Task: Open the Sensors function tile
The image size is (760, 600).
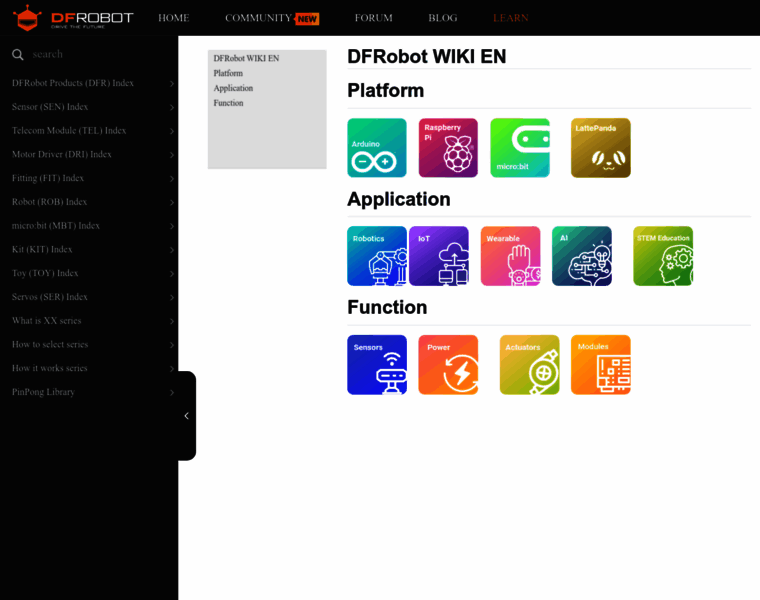Action: pyautogui.click(x=377, y=364)
